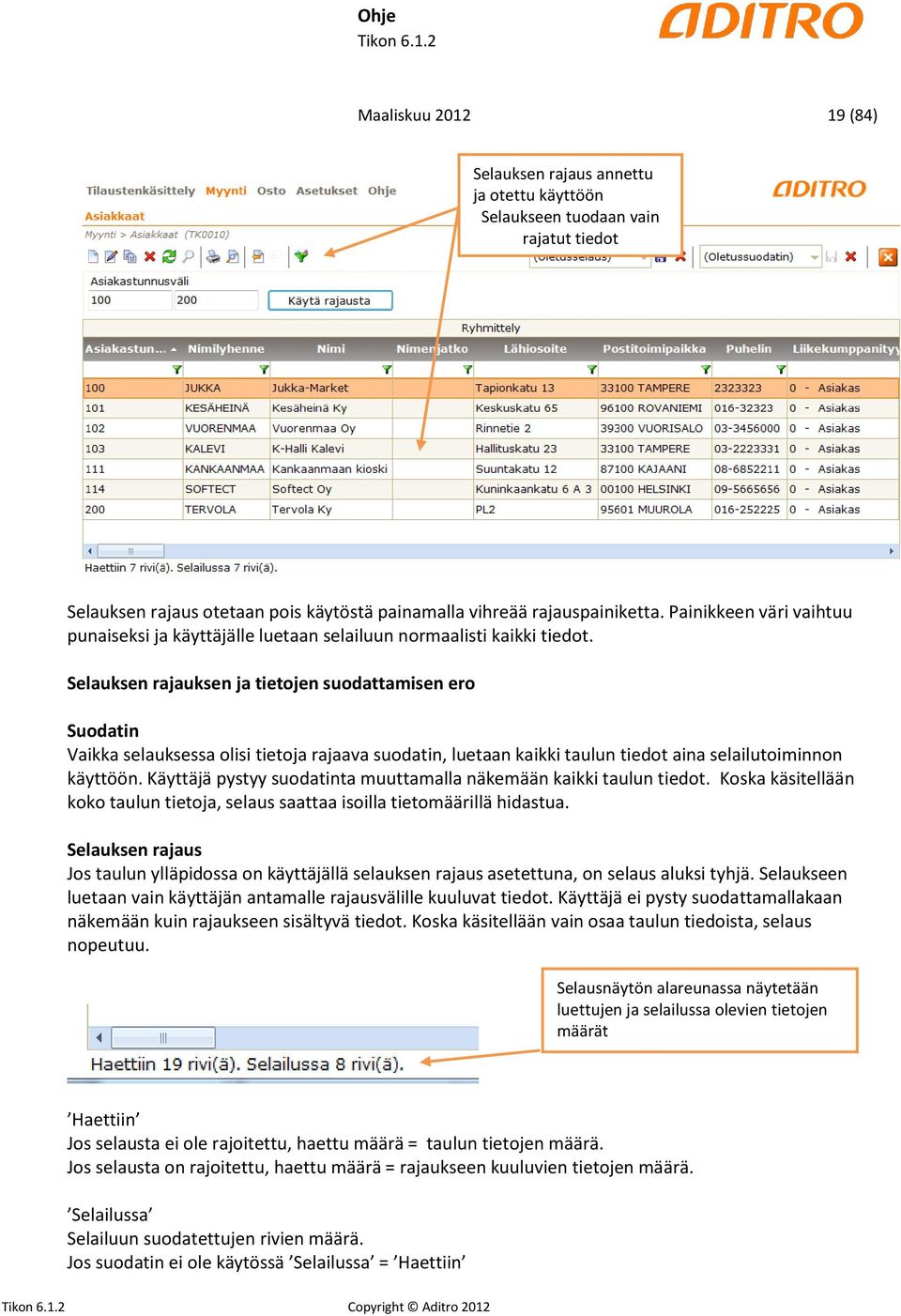Click the Postitoimipaikka column header

point(654,349)
